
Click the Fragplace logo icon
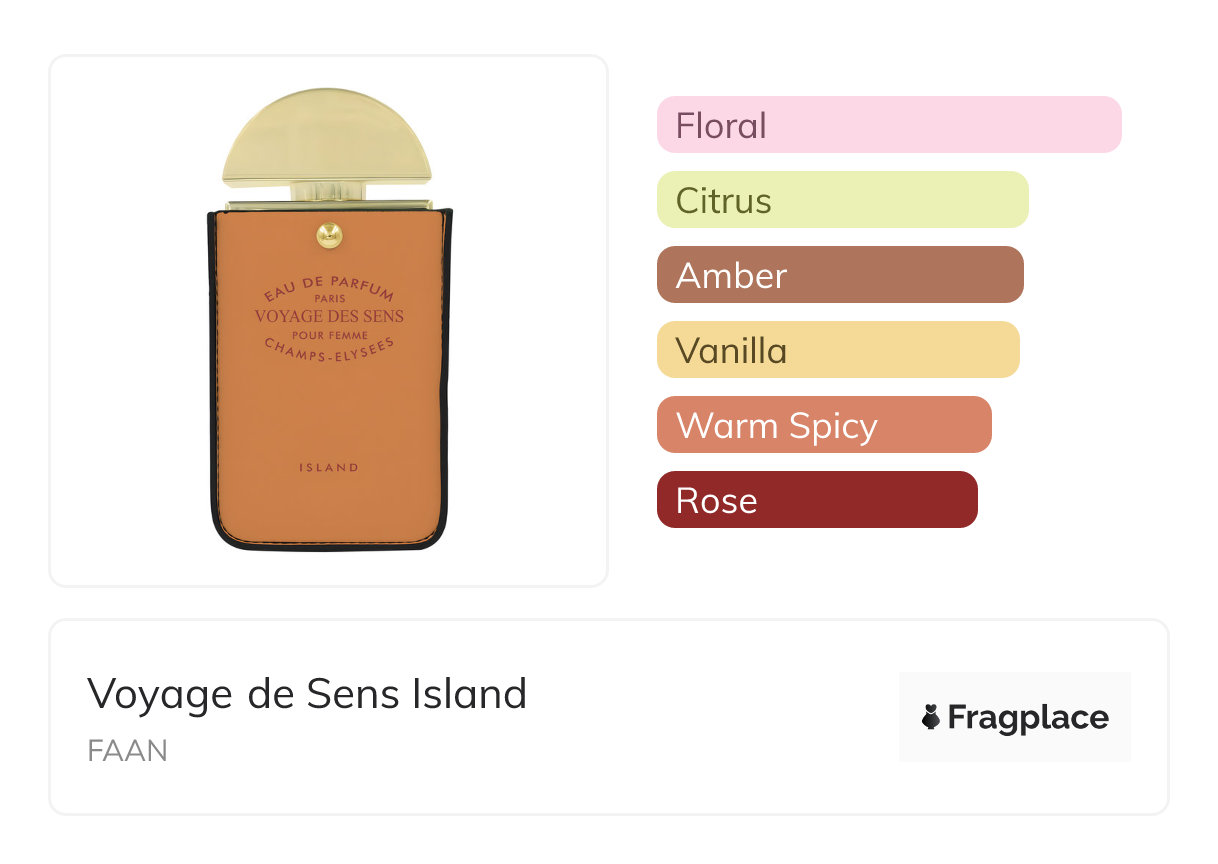[x=931, y=717]
